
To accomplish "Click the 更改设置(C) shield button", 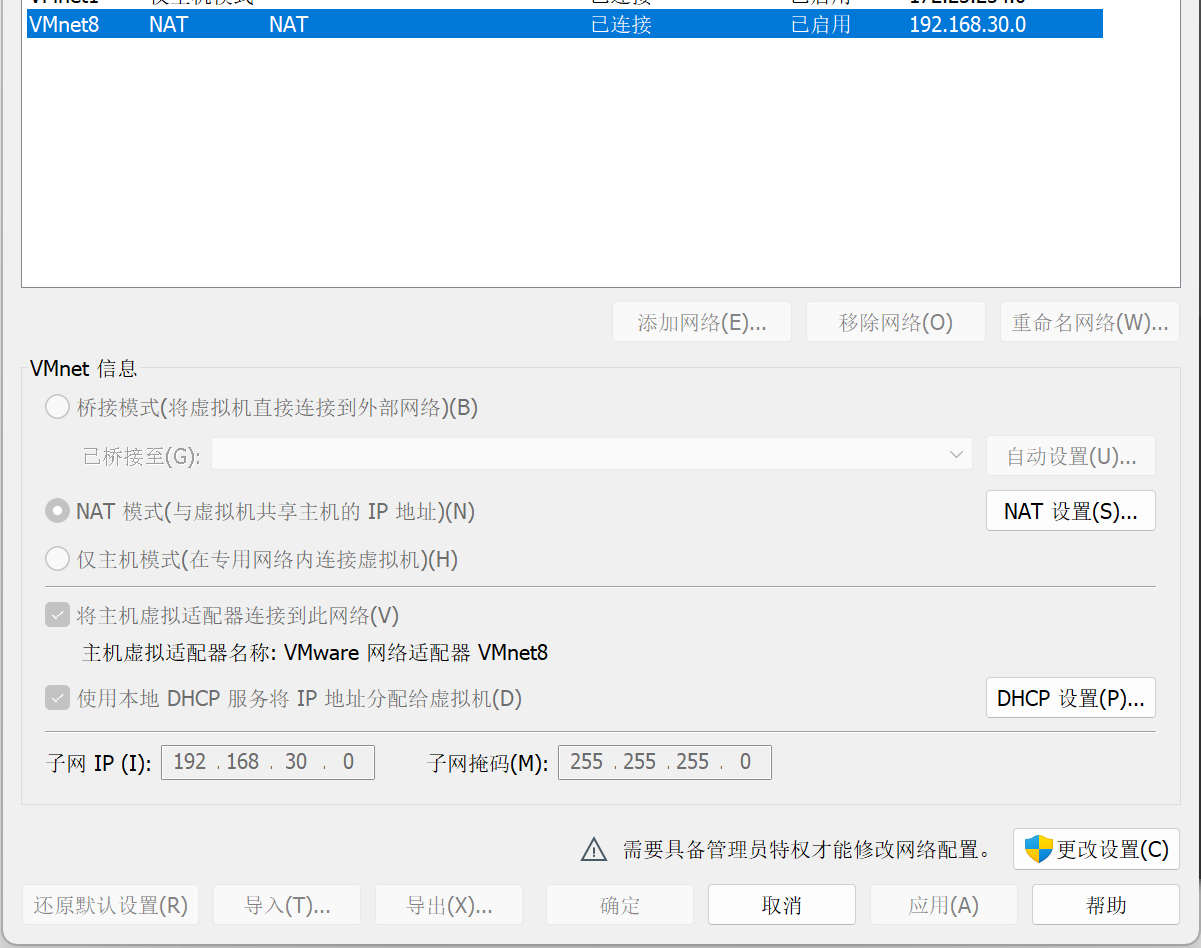I will tap(1096, 849).
